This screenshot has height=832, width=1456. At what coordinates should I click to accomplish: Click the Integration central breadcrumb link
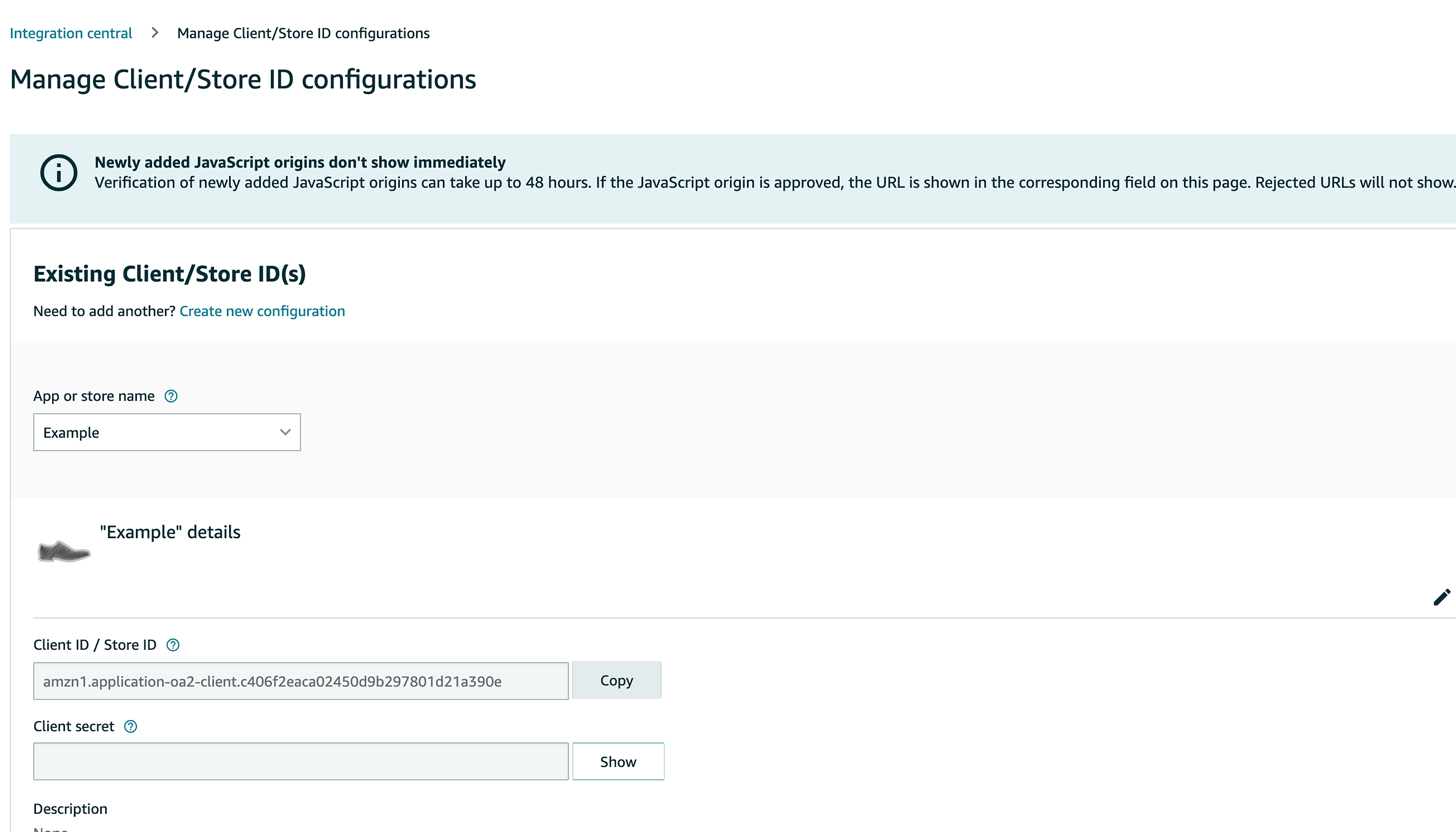71,33
